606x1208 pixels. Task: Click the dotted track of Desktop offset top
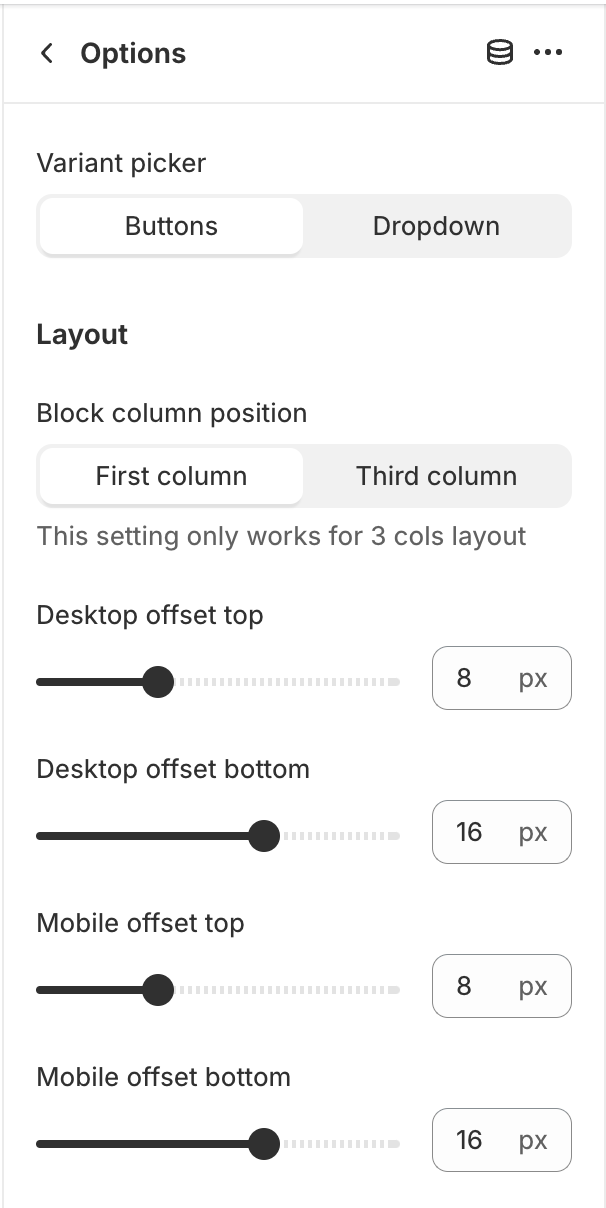pyautogui.click(x=287, y=683)
